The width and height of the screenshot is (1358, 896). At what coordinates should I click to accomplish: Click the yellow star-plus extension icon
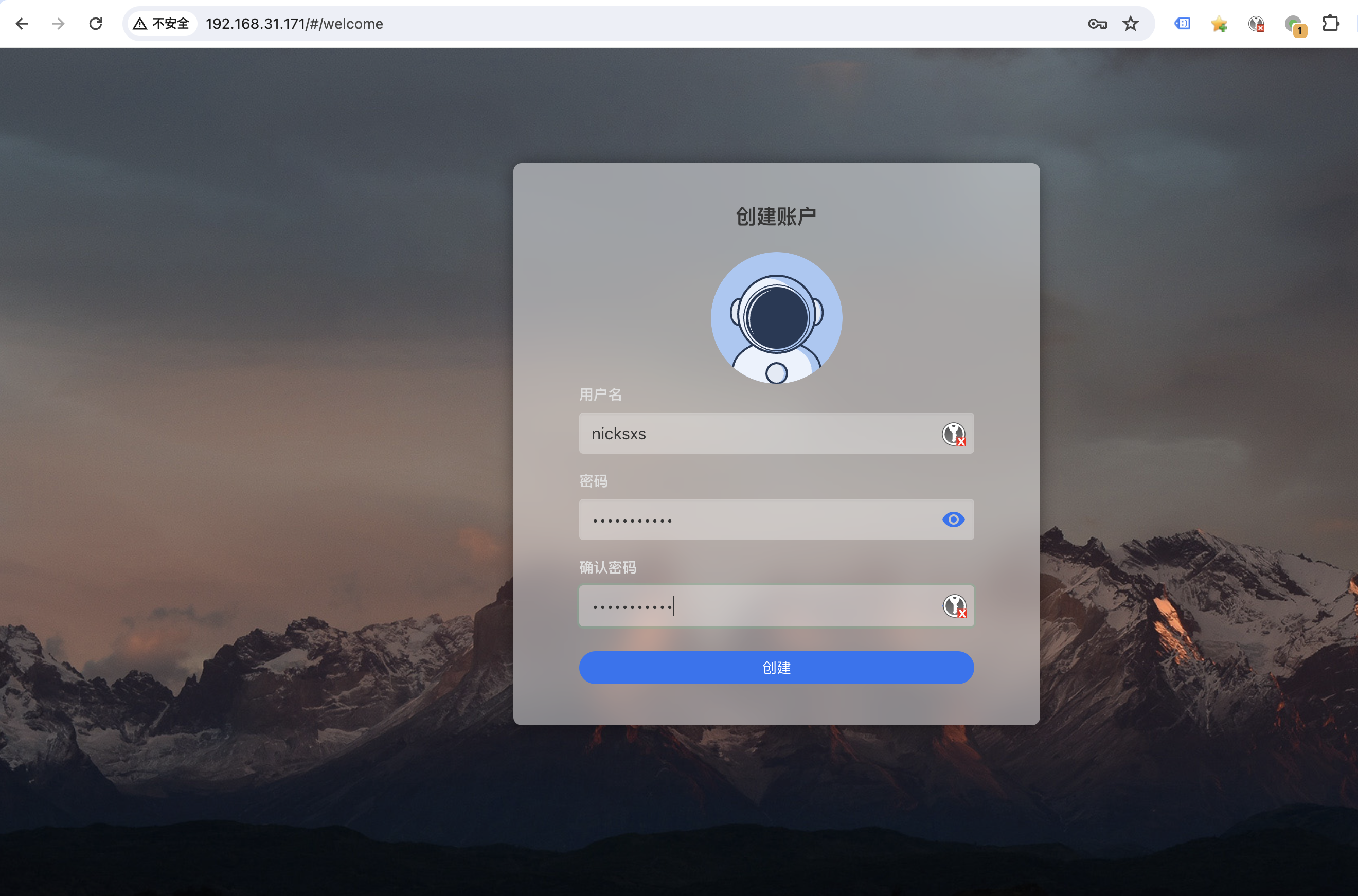[x=1219, y=24]
